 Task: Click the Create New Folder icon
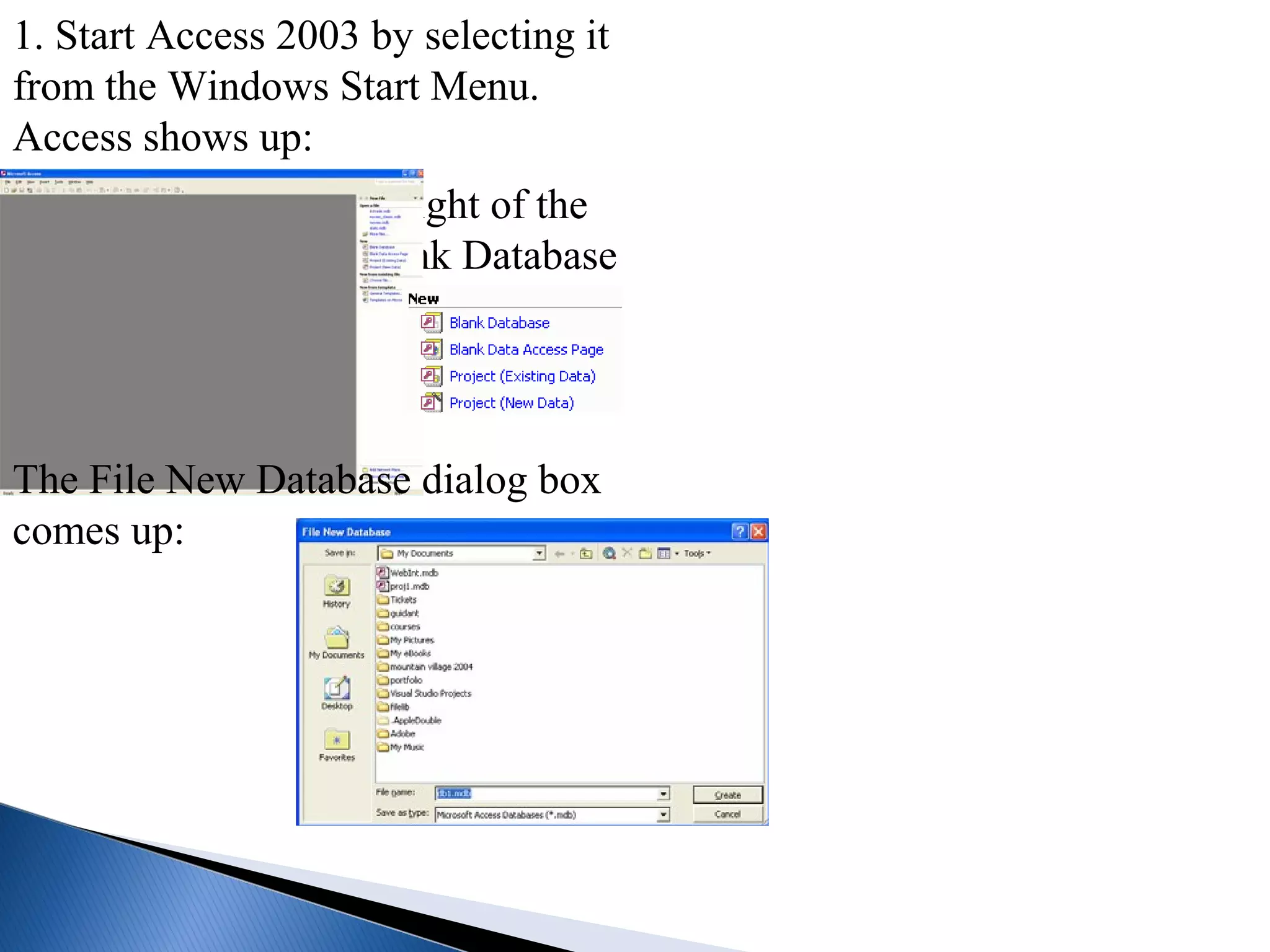click(x=645, y=553)
